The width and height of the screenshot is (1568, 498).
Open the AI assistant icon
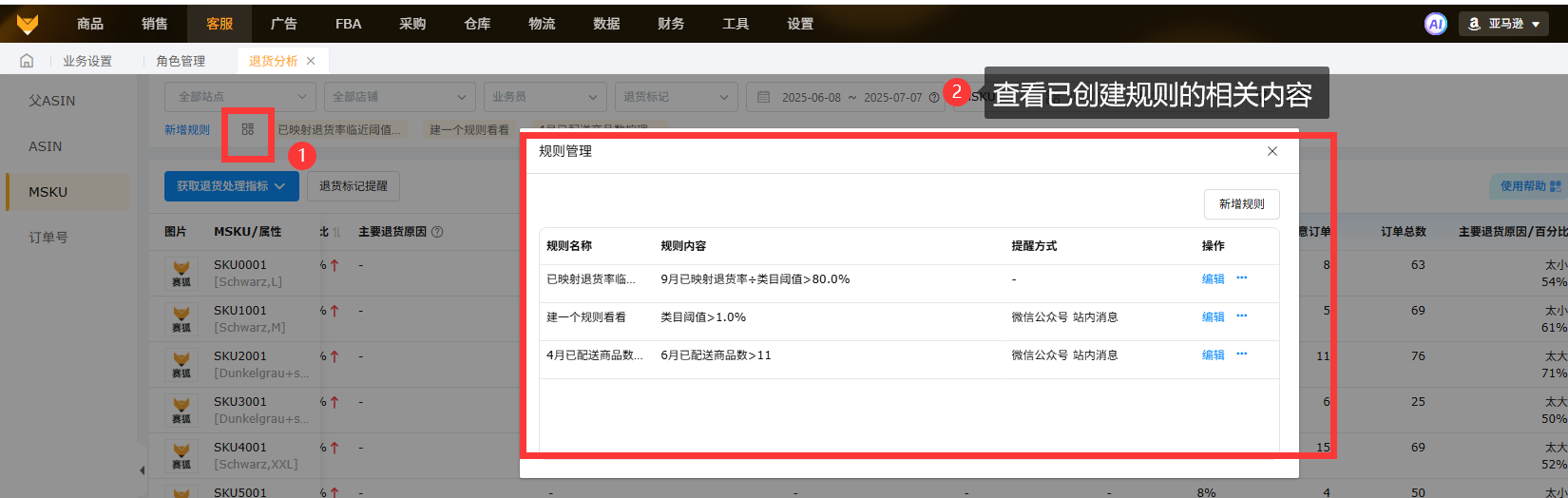pyautogui.click(x=1436, y=24)
